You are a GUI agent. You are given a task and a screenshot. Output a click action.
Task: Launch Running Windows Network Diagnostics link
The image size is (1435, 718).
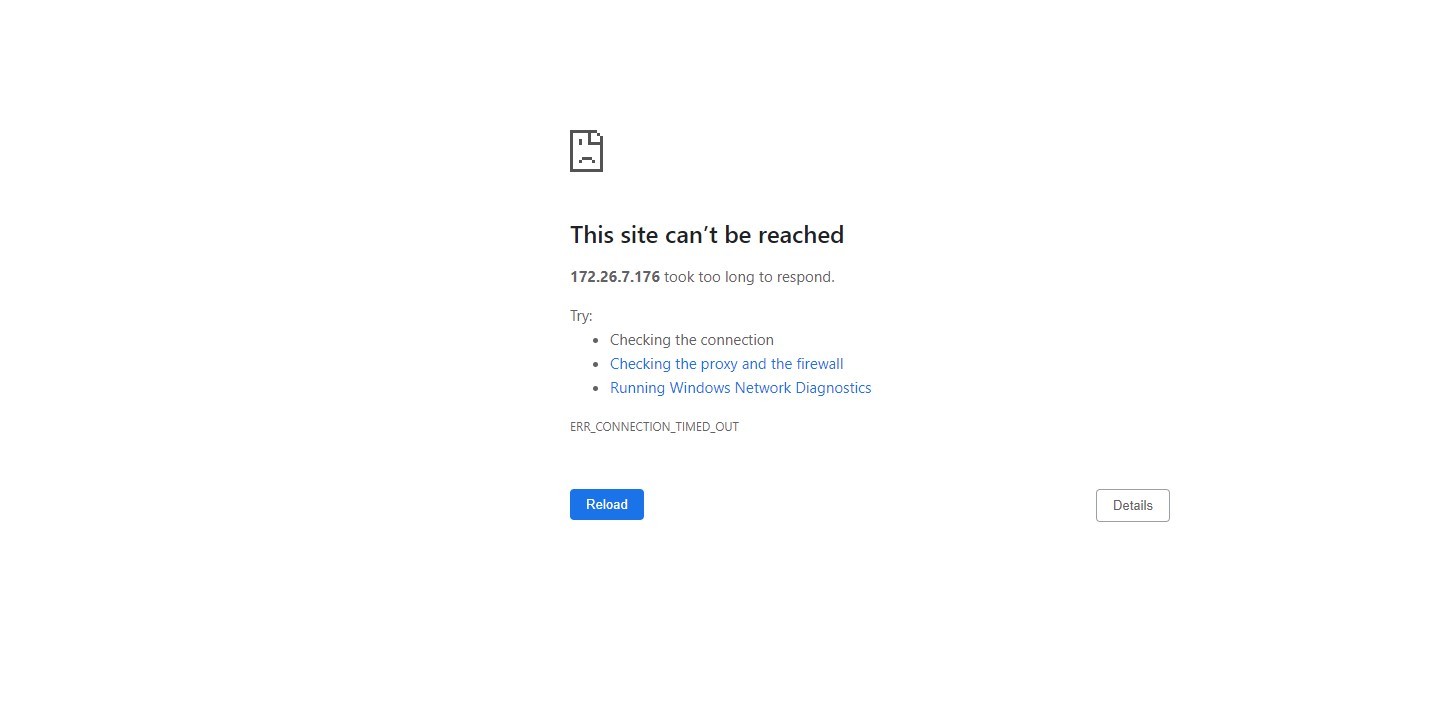pos(741,388)
